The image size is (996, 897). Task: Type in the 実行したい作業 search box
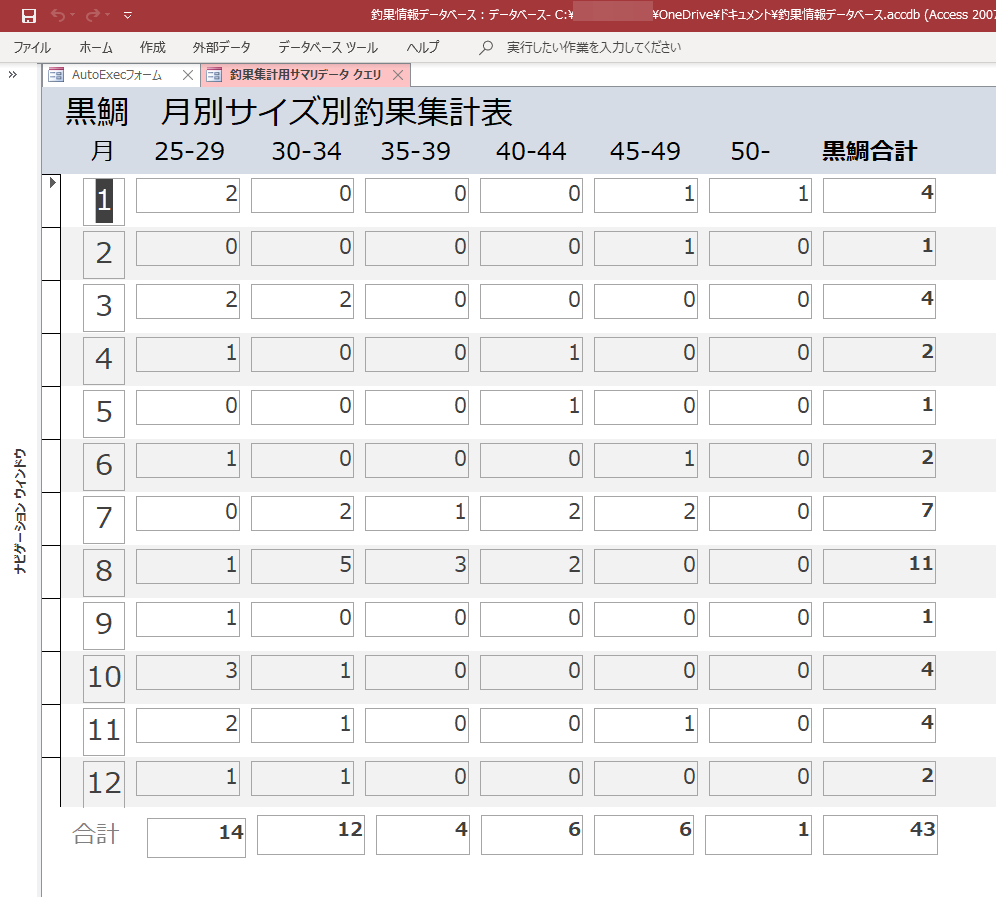pos(593,47)
